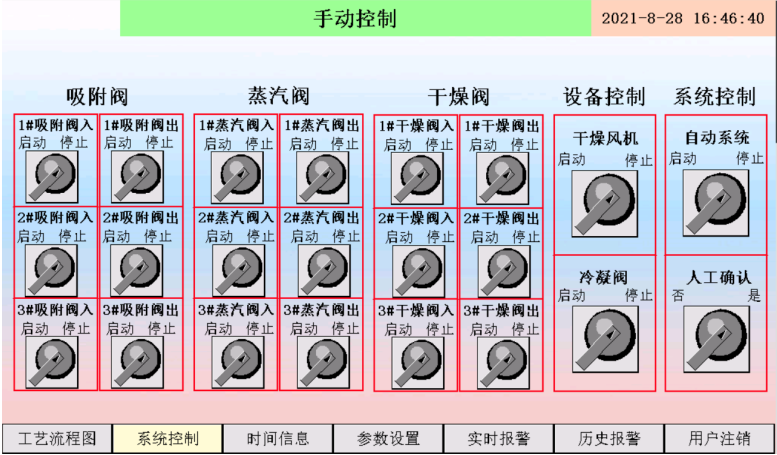Toggle the 1#吸附阀入 rotary switch
Viewport: 777px width, 455px height.
coord(52,176)
